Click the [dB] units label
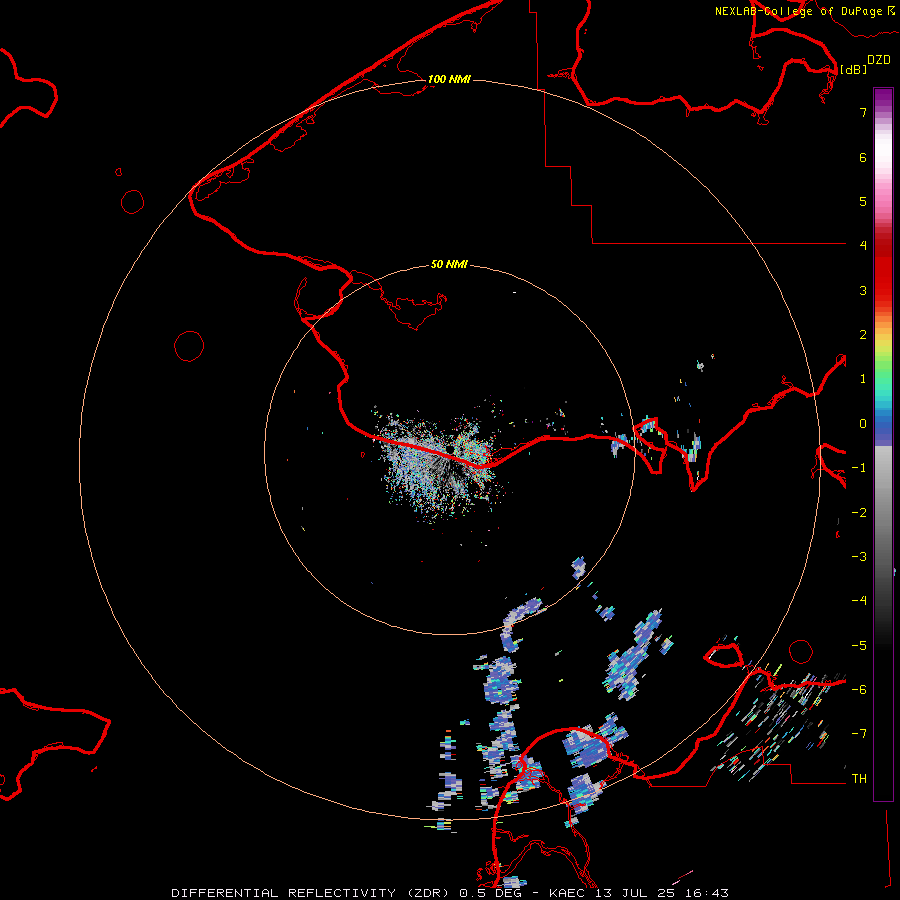900x900 pixels. [x=853, y=70]
